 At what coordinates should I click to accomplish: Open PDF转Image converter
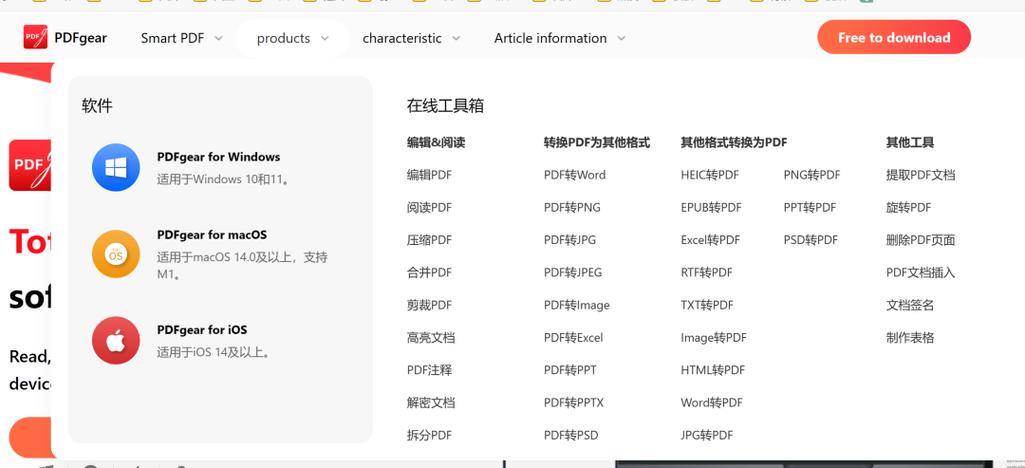577,305
